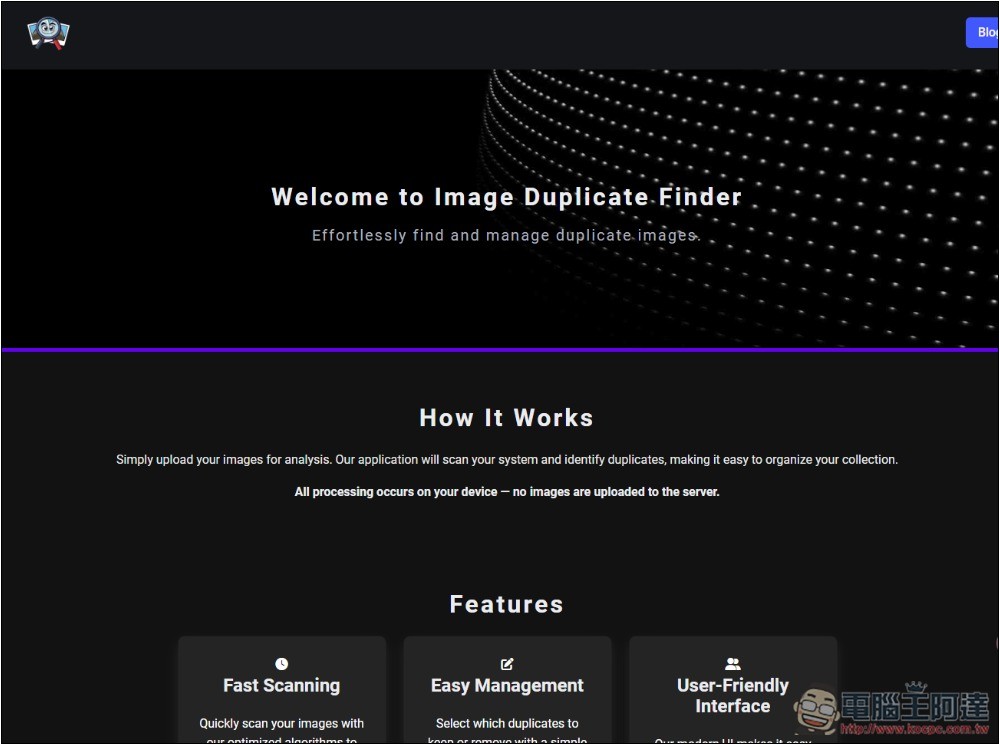Select the User-Friendly Interface card title
The image size is (1000, 745).
[732, 696]
